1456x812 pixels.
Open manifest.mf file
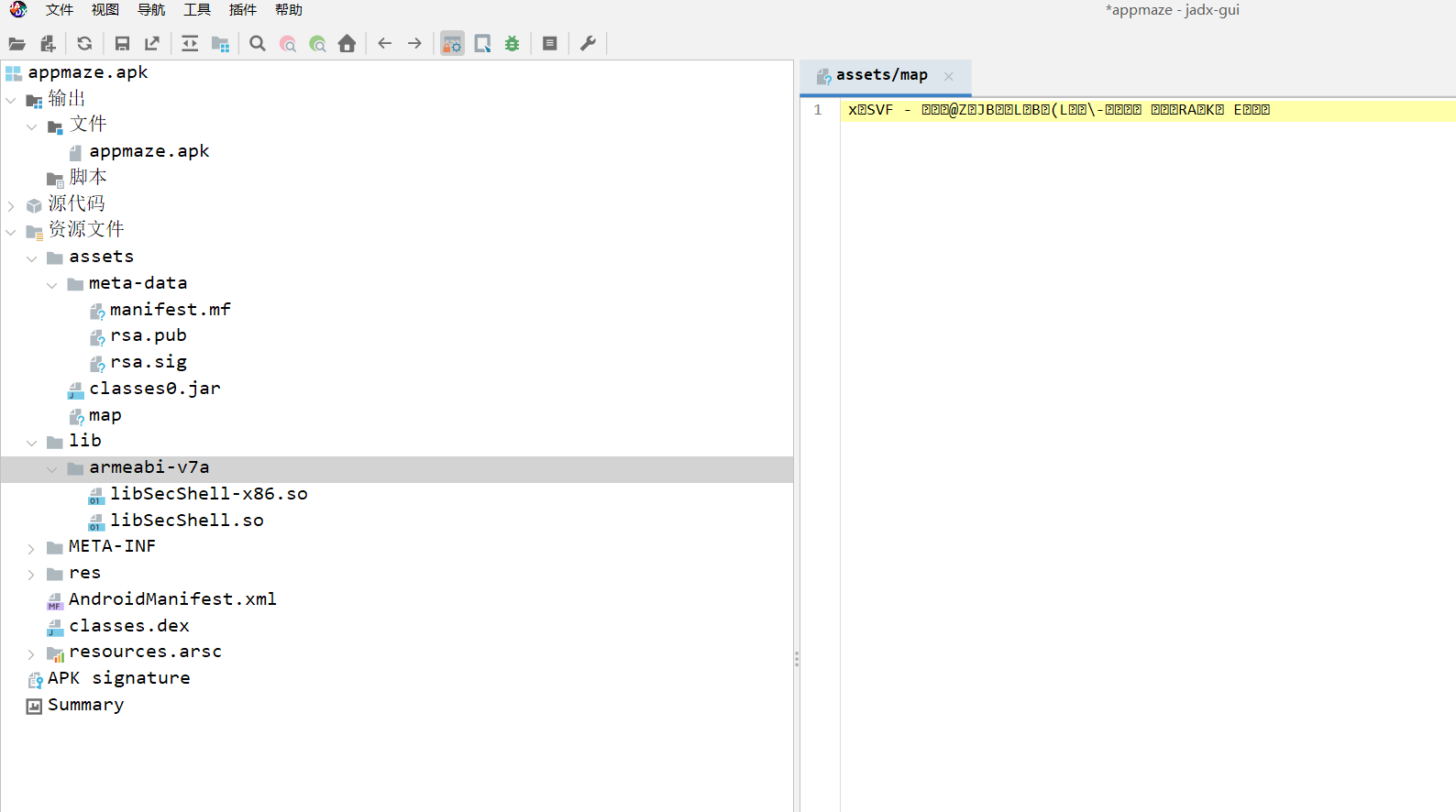pos(171,310)
